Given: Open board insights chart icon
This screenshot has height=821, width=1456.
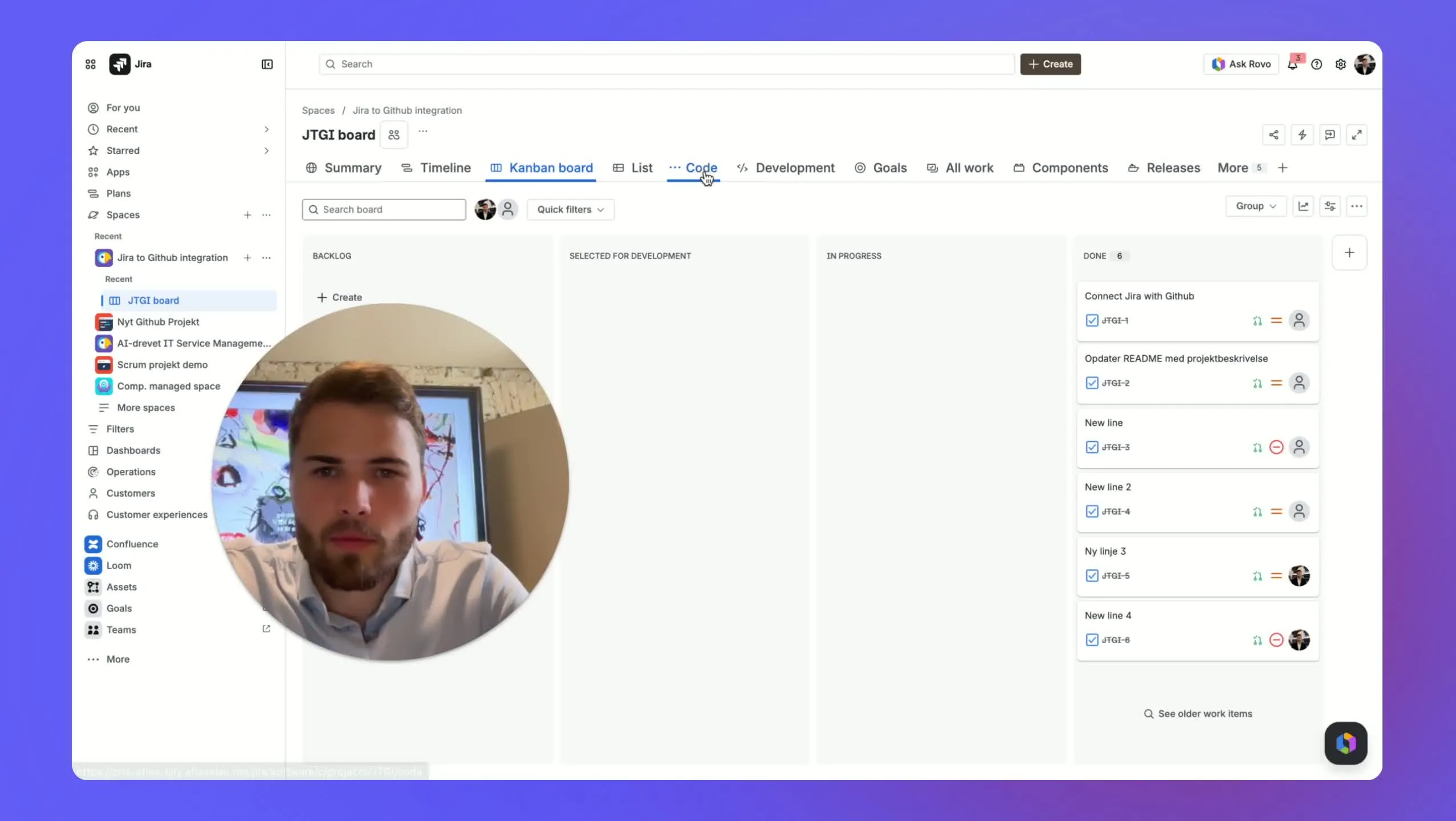Looking at the screenshot, I should [x=1303, y=206].
